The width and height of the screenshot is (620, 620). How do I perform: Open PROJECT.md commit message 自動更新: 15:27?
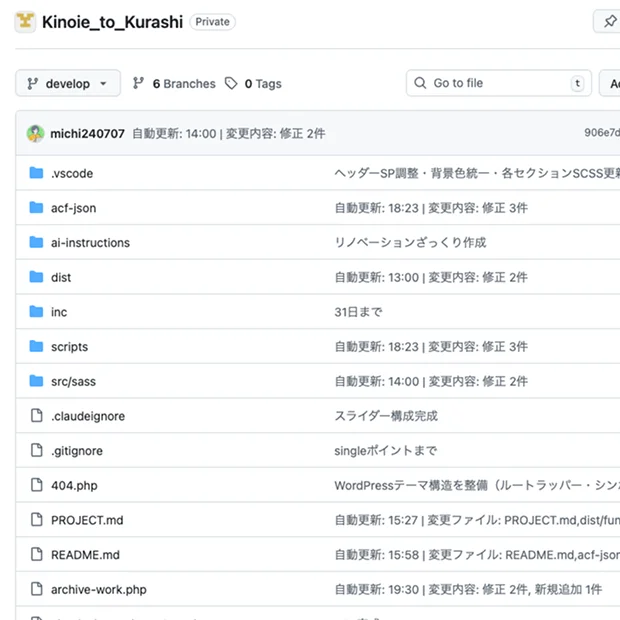(477, 520)
